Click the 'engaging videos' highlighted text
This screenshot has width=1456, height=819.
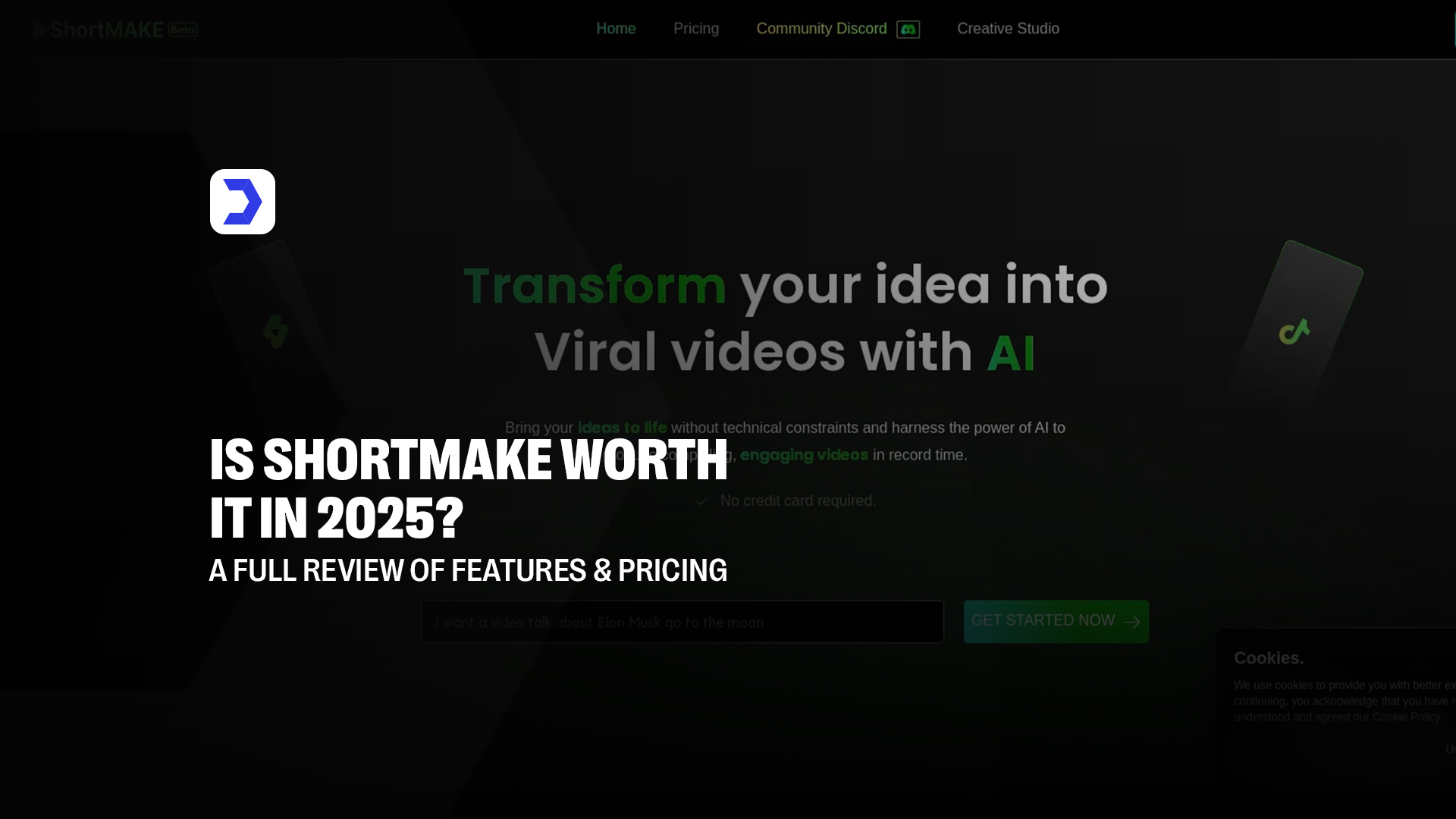pyautogui.click(x=804, y=455)
